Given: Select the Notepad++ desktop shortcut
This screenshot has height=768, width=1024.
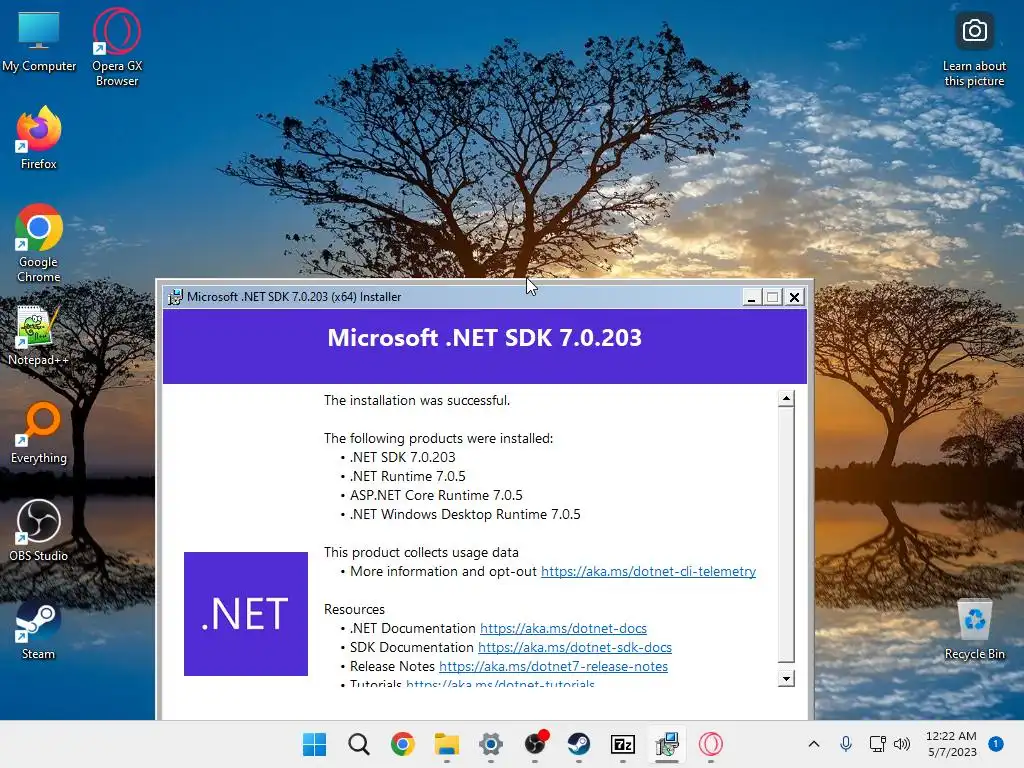Looking at the screenshot, I should (x=39, y=335).
